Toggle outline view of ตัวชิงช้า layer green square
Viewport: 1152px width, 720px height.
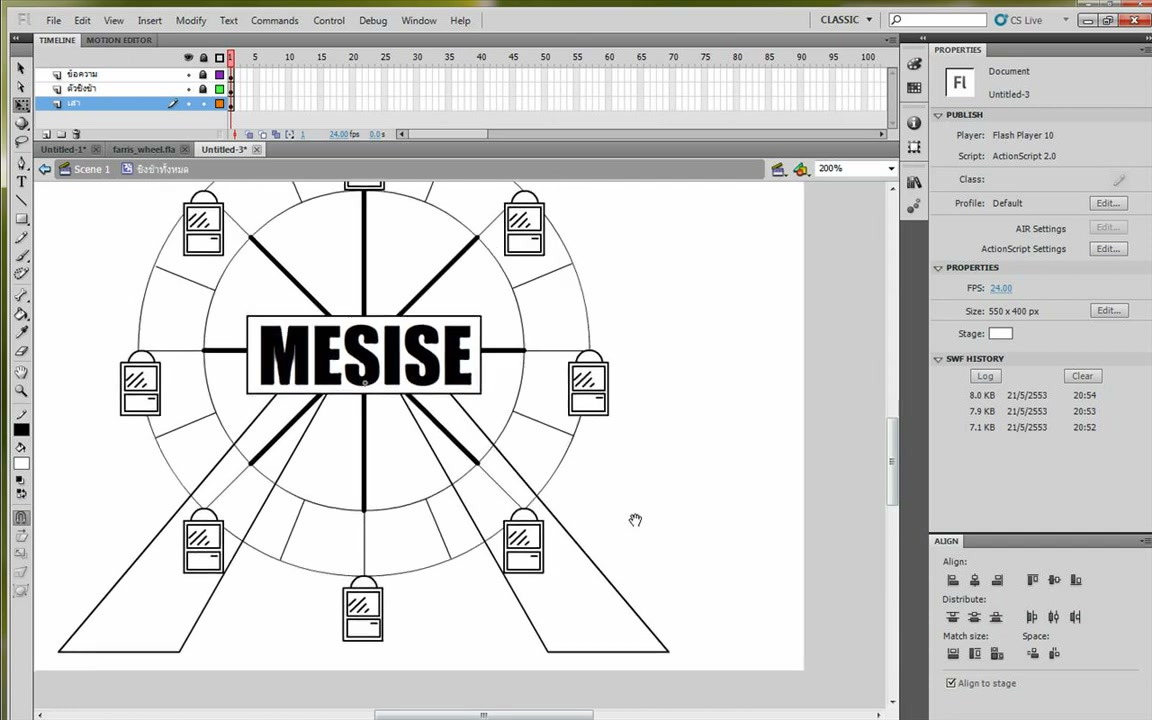219,89
